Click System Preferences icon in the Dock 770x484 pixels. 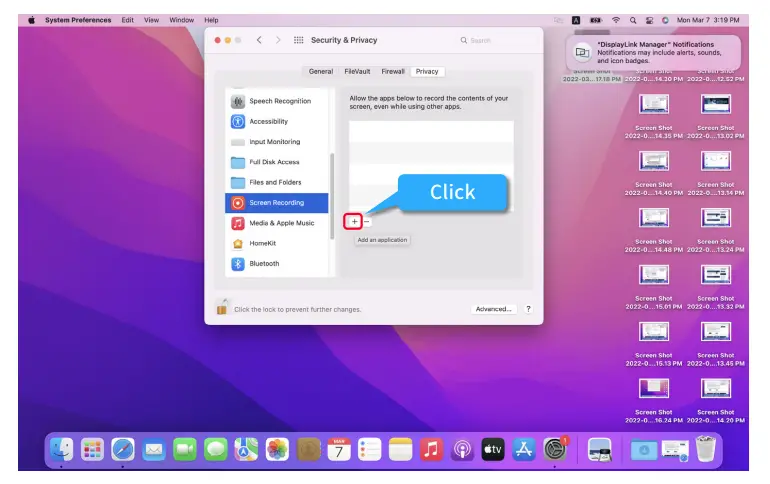point(555,449)
